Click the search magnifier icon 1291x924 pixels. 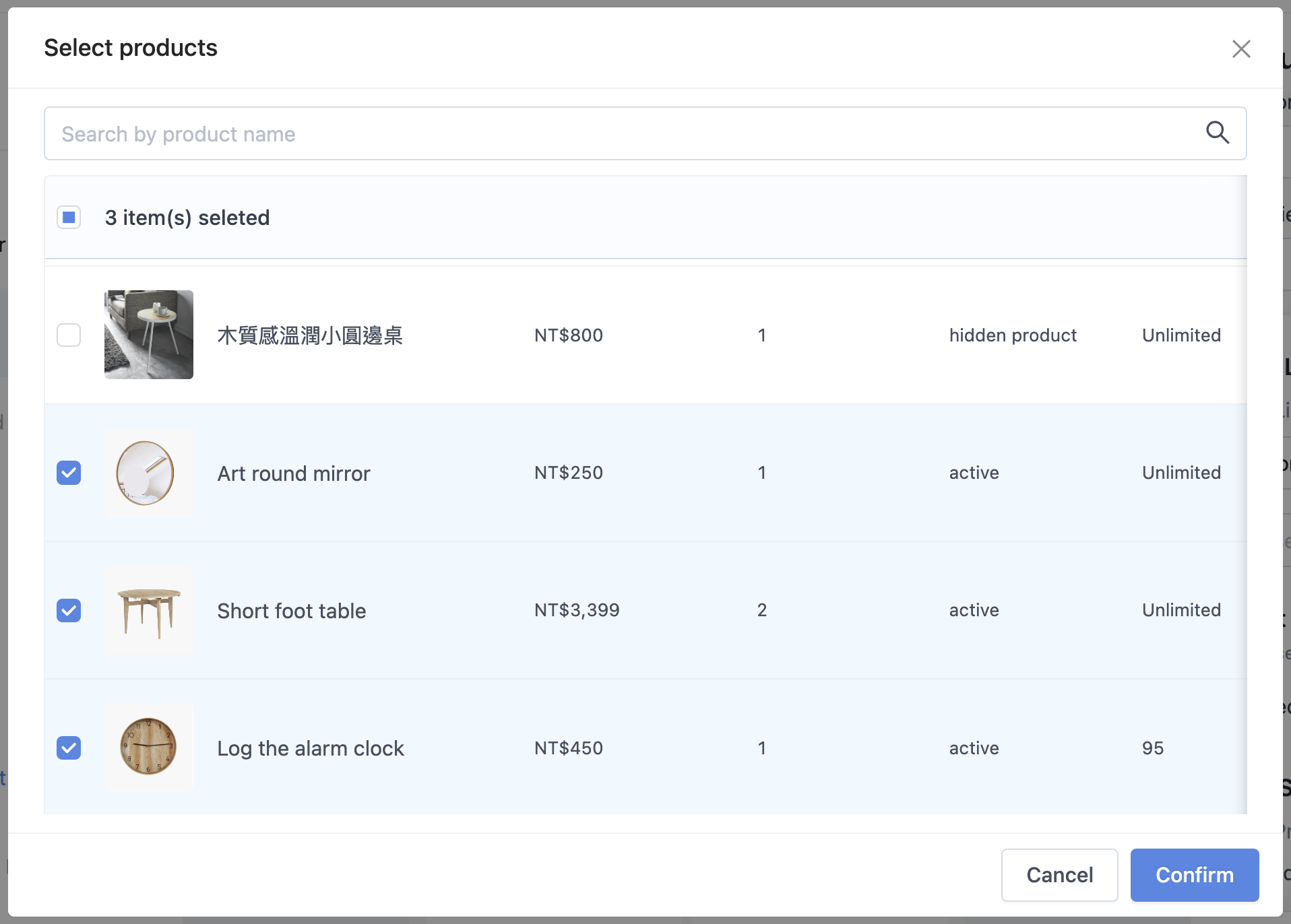(1218, 133)
